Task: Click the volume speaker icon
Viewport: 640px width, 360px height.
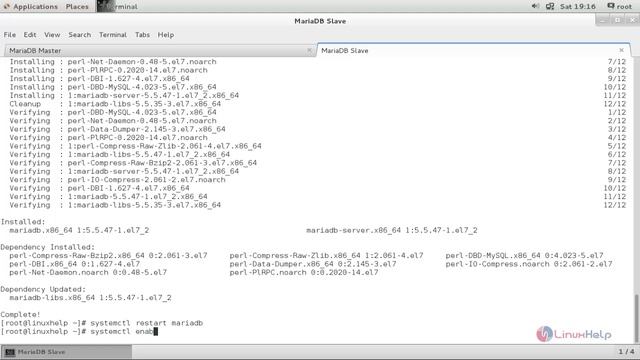Action: click(x=536, y=6)
